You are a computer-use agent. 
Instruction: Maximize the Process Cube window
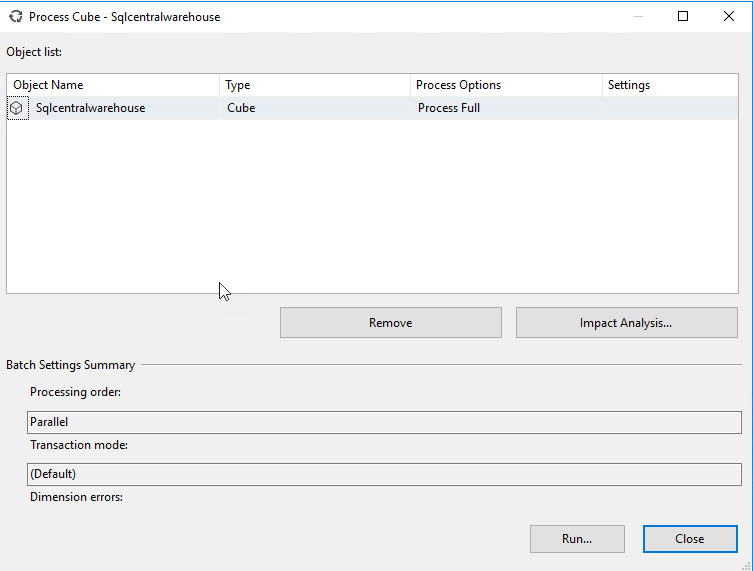click(683, 16)
